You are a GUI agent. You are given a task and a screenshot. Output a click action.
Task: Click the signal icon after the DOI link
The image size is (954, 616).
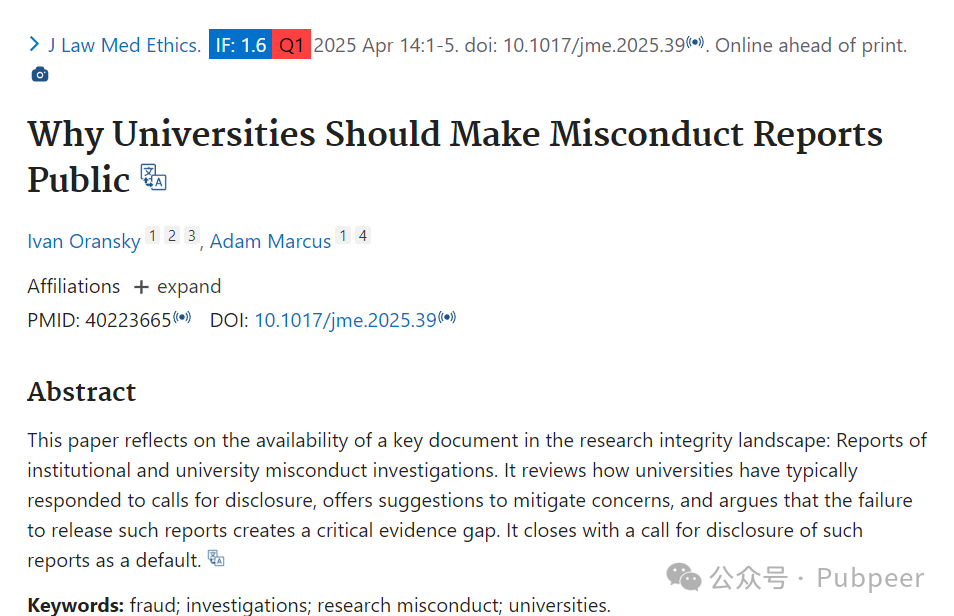(447, 317)
